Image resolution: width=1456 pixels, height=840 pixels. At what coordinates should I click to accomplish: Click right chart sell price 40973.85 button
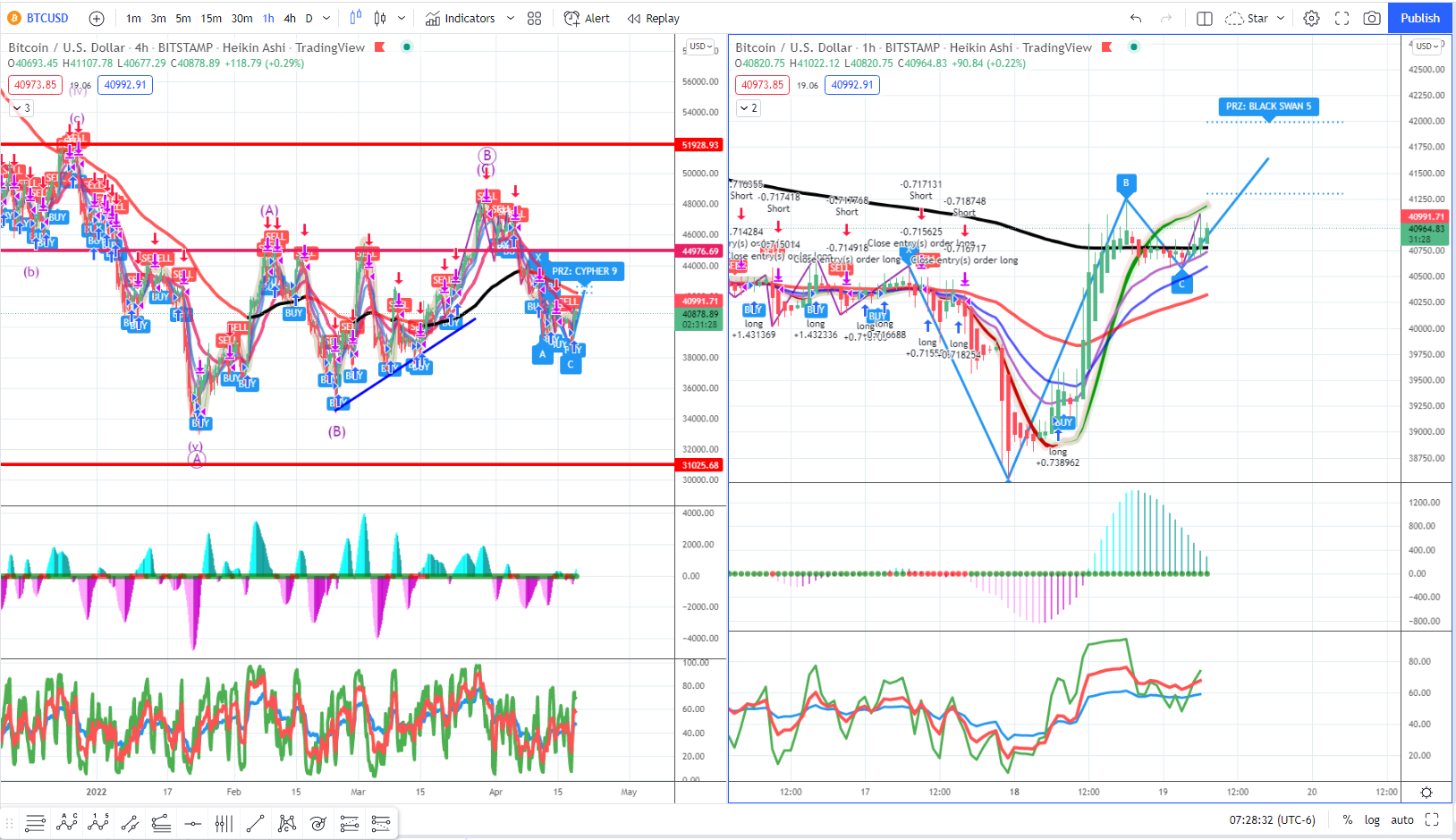762,85
